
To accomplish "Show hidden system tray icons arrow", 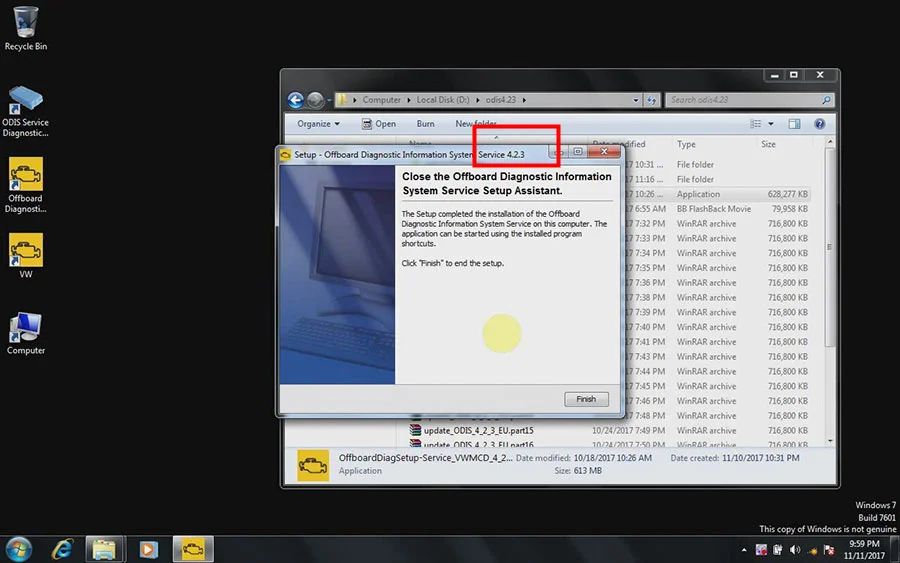I will (744, 550).
